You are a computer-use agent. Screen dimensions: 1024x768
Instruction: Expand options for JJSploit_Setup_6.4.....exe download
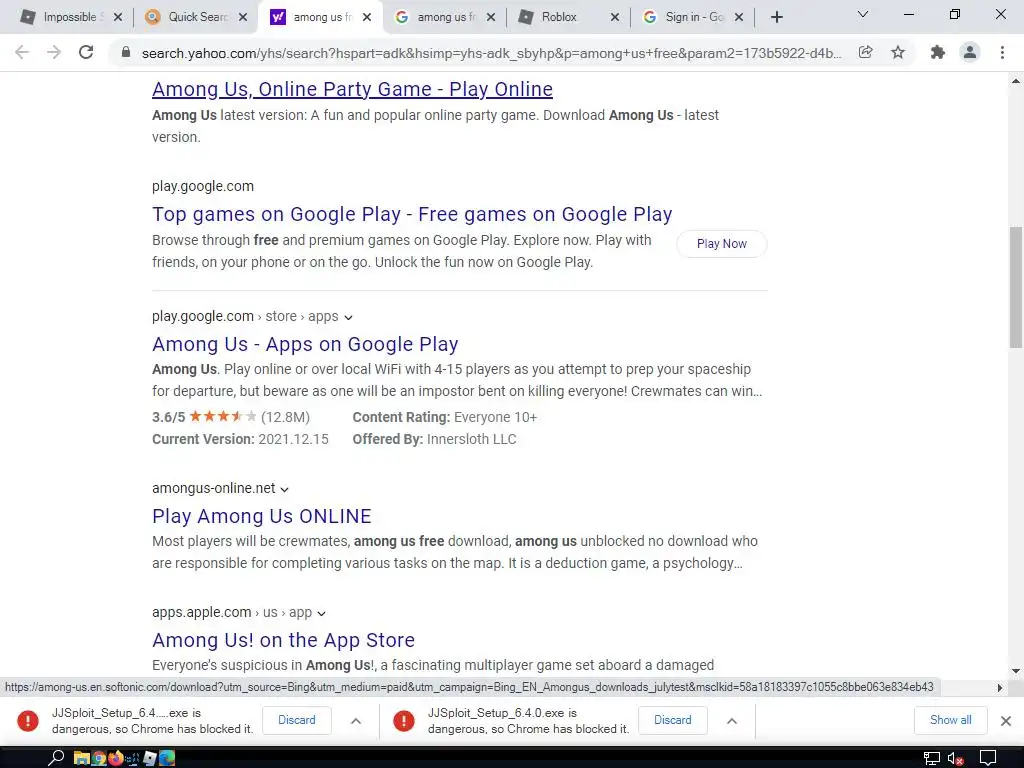click(356, 720)
